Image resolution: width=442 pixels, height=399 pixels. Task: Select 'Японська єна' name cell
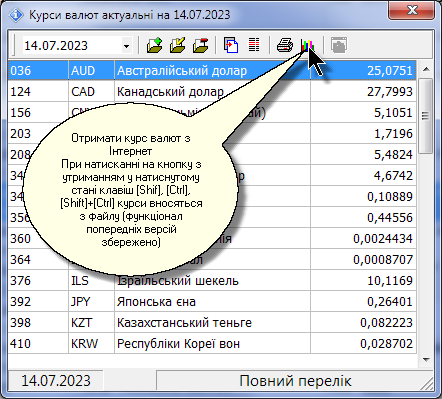tap(212, 301)
